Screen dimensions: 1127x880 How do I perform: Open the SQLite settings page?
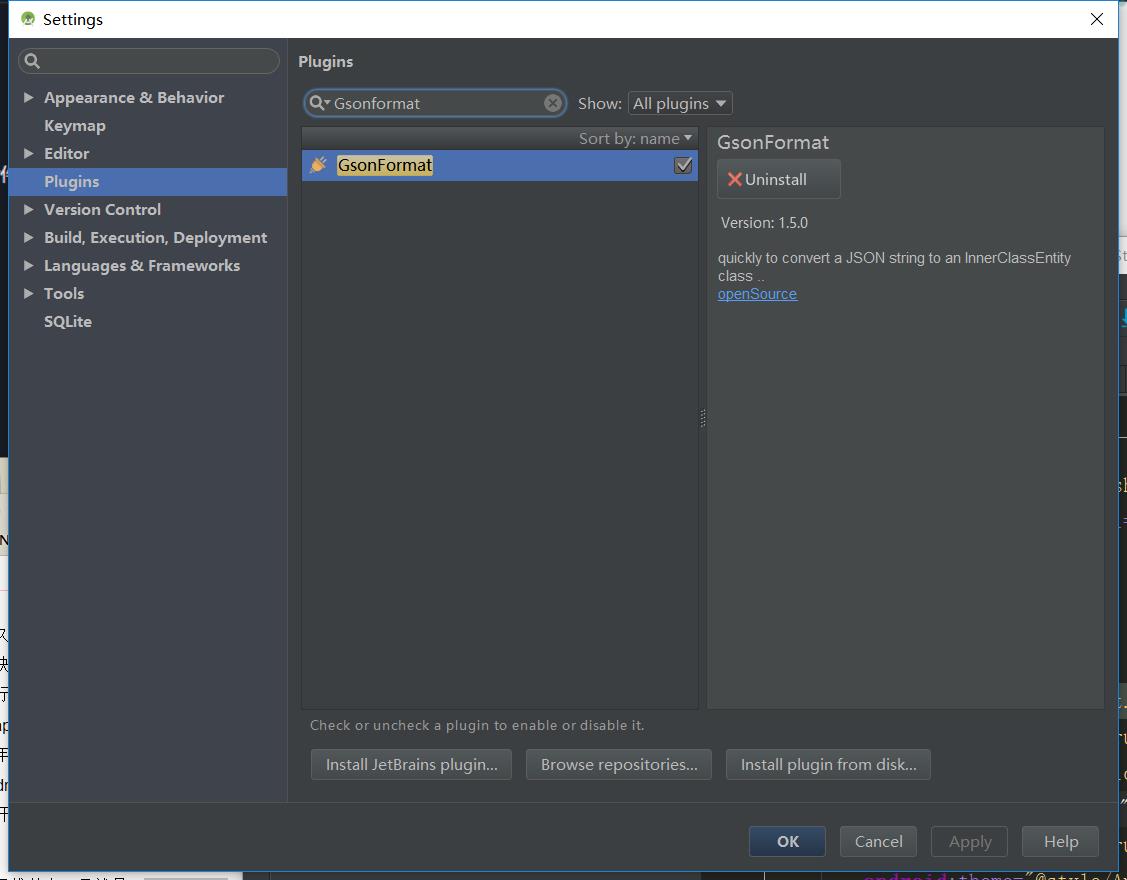point(68,321)
